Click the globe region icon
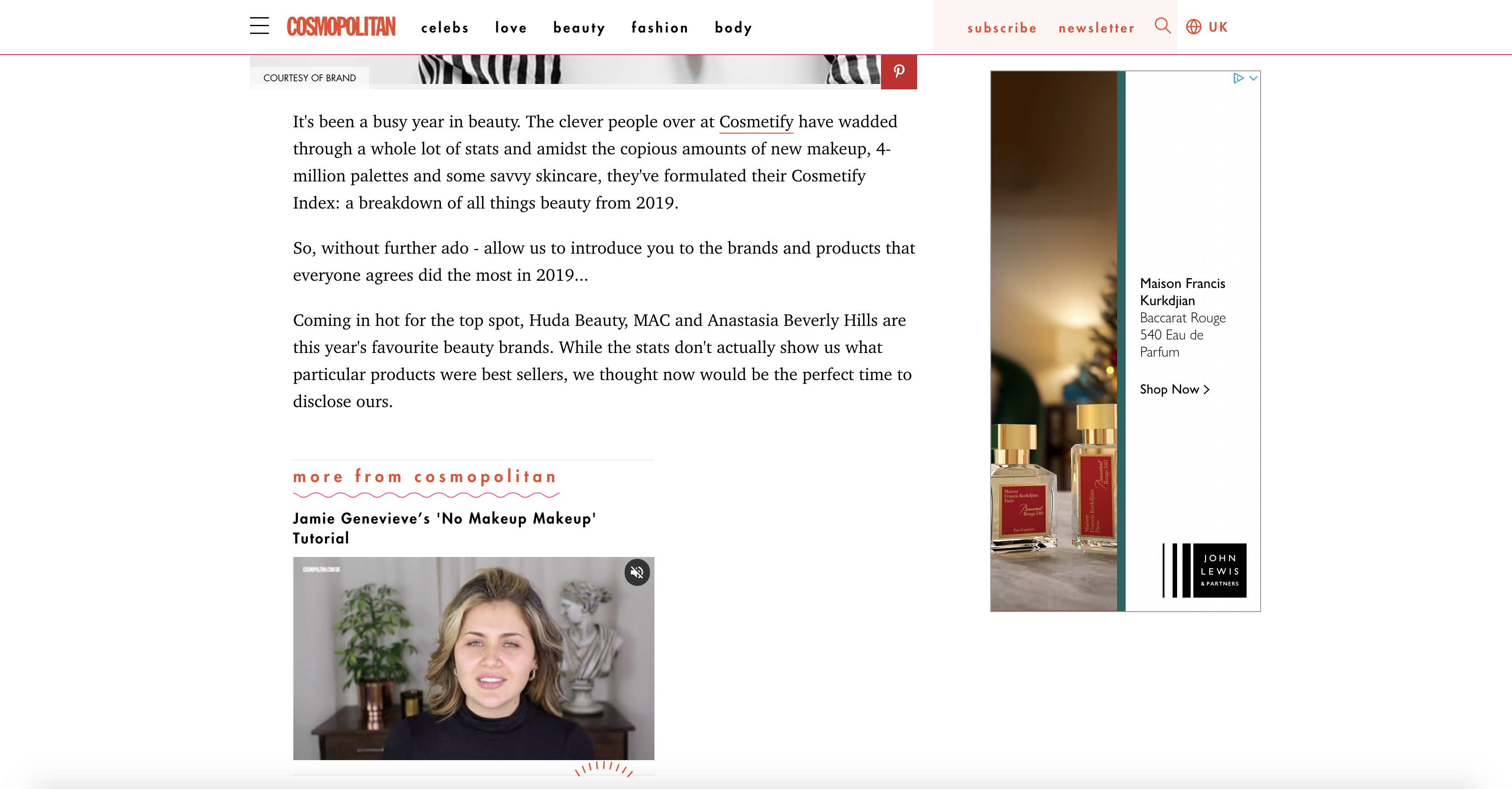 [x=1193, y=27]
